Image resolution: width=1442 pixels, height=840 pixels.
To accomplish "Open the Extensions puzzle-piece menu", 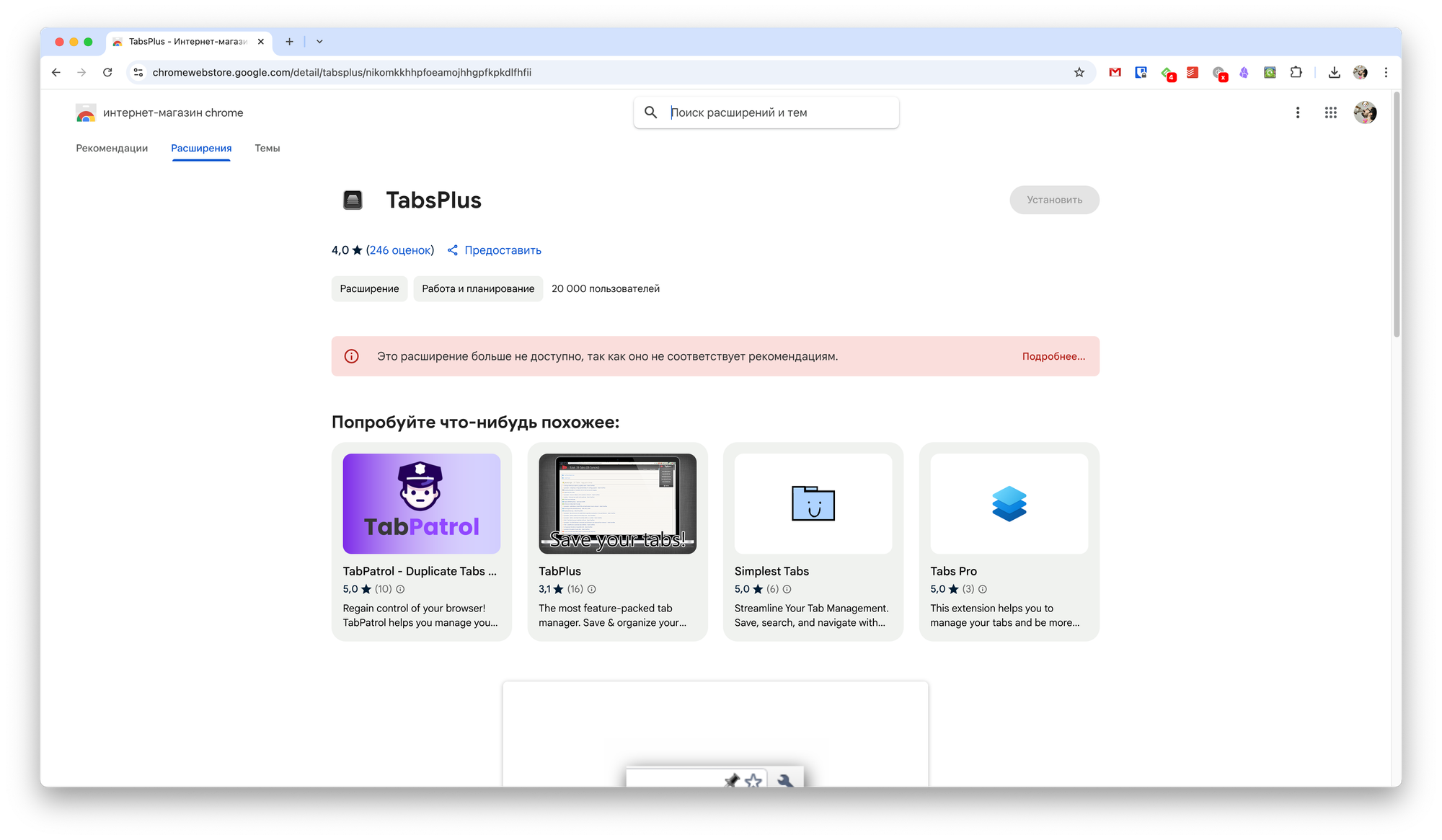I will [x=1296, y=72].
